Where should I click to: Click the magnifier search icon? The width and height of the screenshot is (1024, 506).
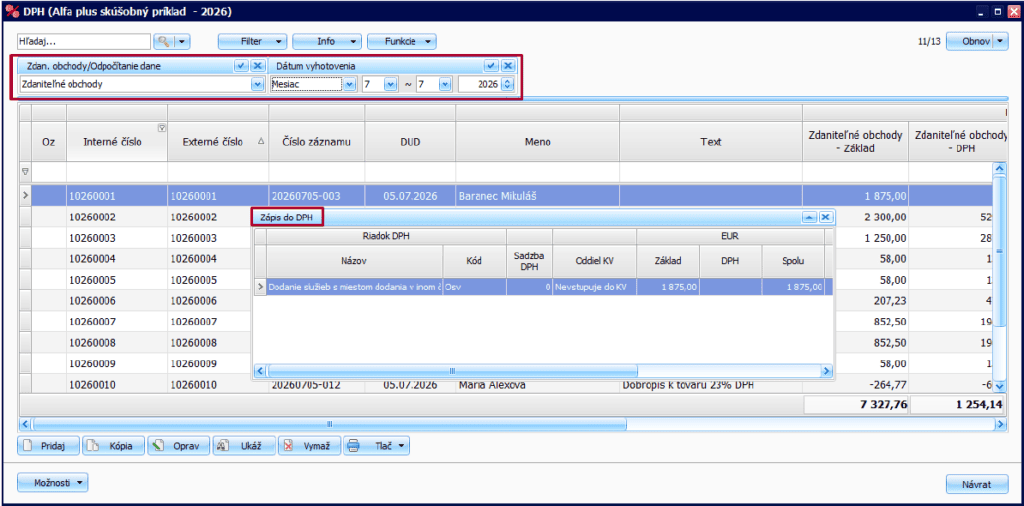164,42
